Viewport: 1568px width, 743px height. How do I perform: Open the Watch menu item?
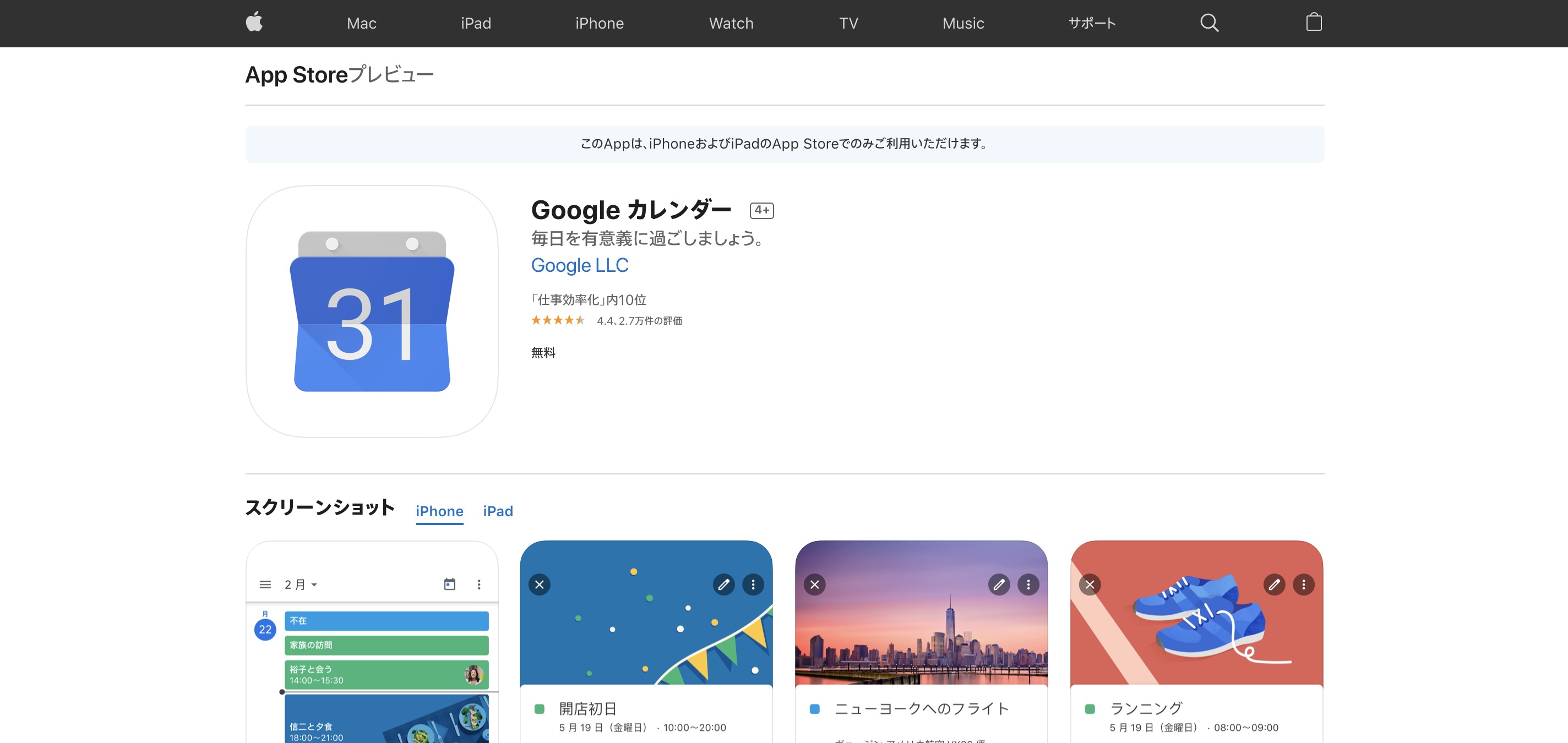click(x=731, y=23)
